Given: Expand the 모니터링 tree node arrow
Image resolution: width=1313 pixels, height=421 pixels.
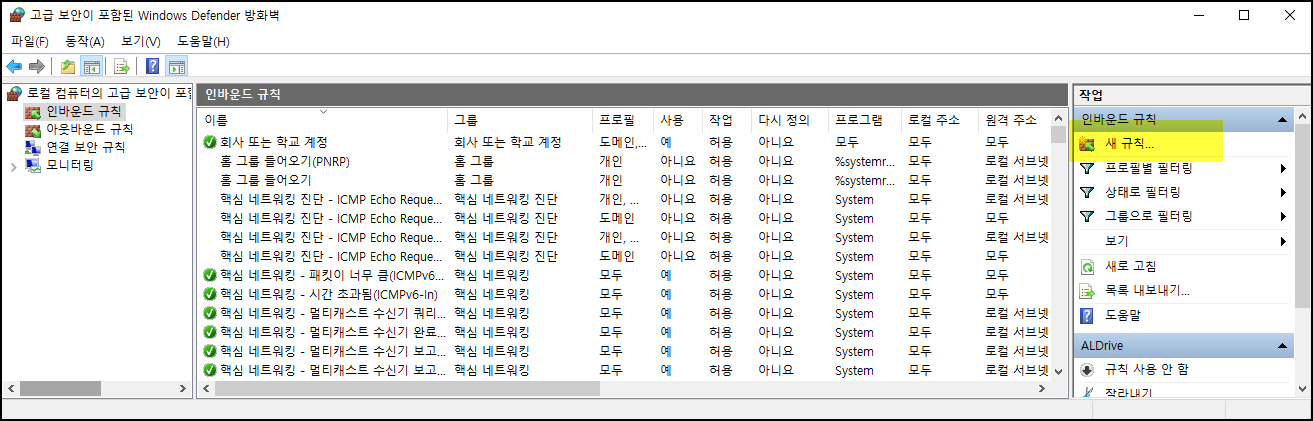Looking at the screenshot, I should (13, 165).
